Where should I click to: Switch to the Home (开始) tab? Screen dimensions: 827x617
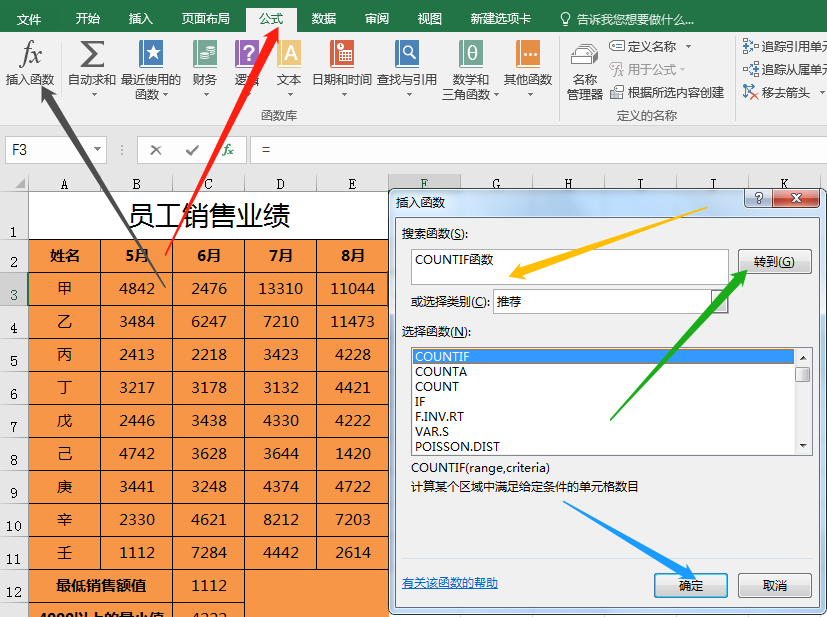pos(87,19)
